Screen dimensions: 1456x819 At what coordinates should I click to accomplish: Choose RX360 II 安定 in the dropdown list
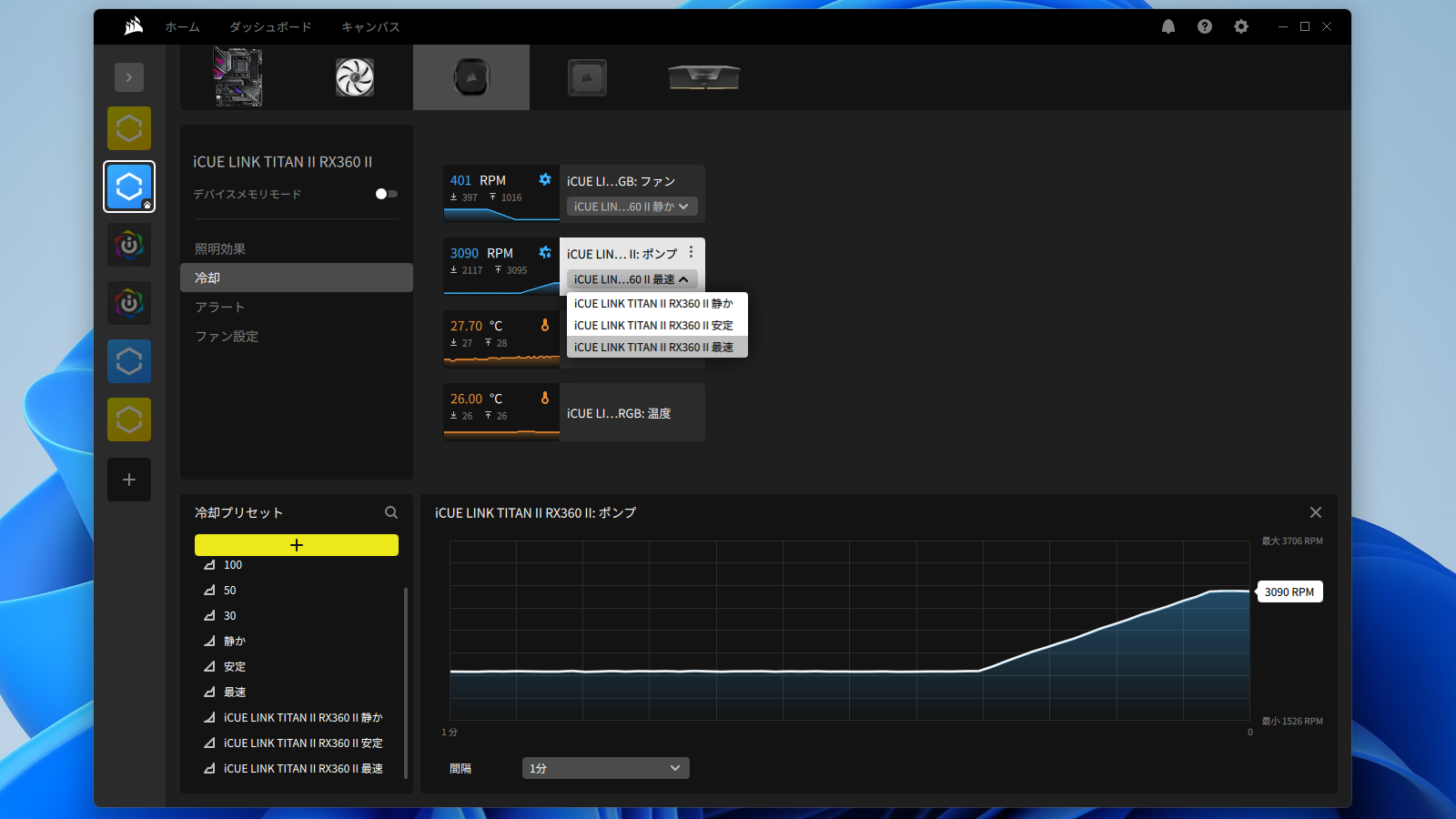(657, 325)
